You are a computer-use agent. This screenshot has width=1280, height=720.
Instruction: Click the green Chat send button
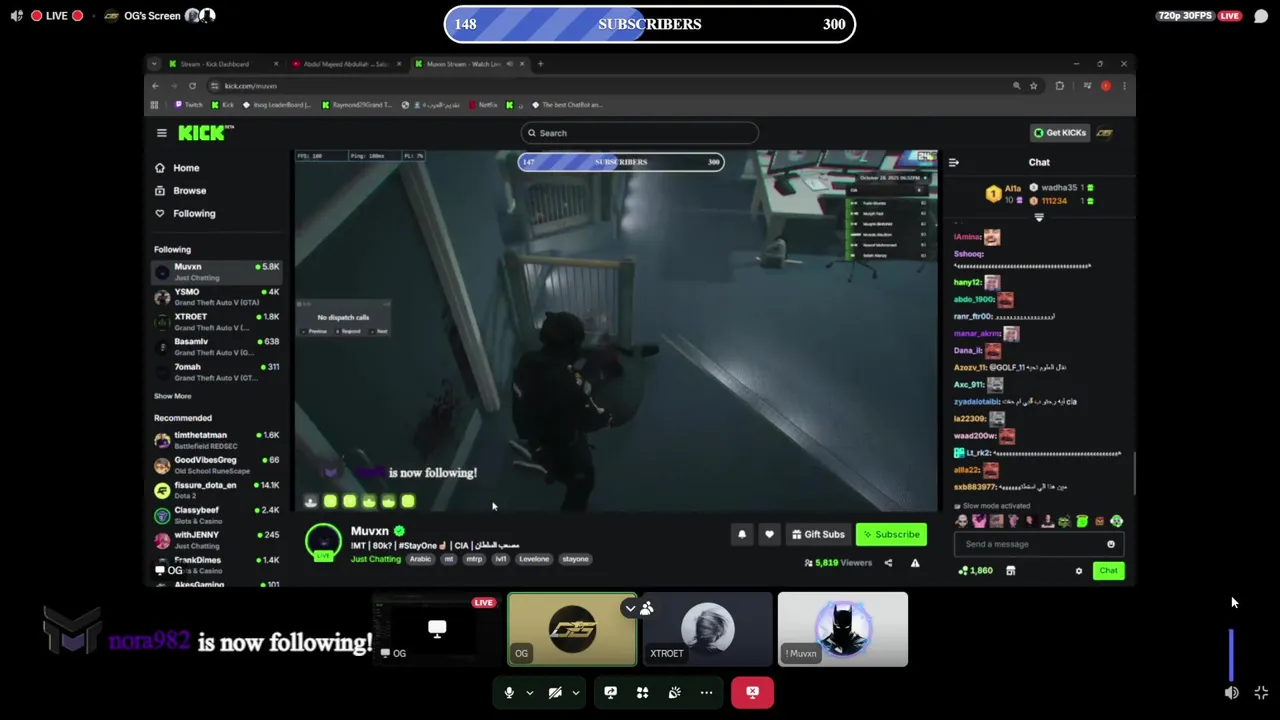click(x=1108, y=571)
